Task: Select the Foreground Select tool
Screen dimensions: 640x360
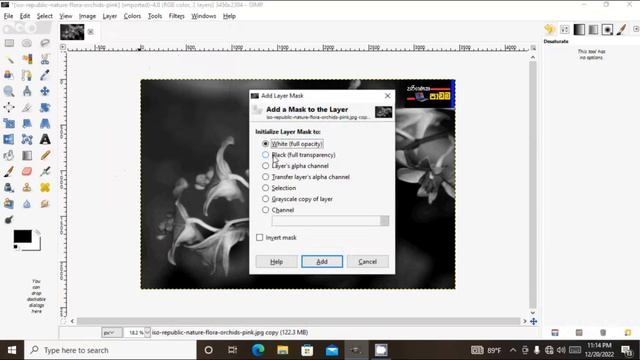Action: click(9, 75)
